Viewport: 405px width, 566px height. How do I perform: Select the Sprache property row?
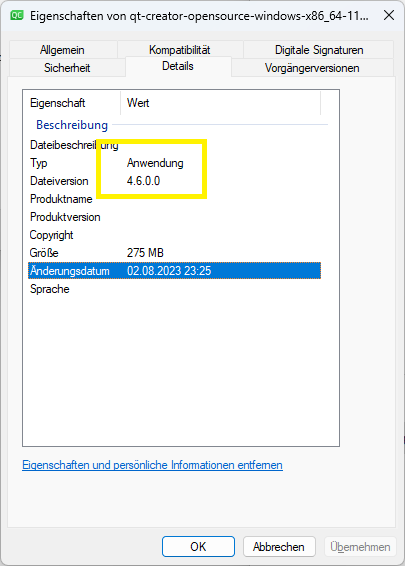(174, 289)
